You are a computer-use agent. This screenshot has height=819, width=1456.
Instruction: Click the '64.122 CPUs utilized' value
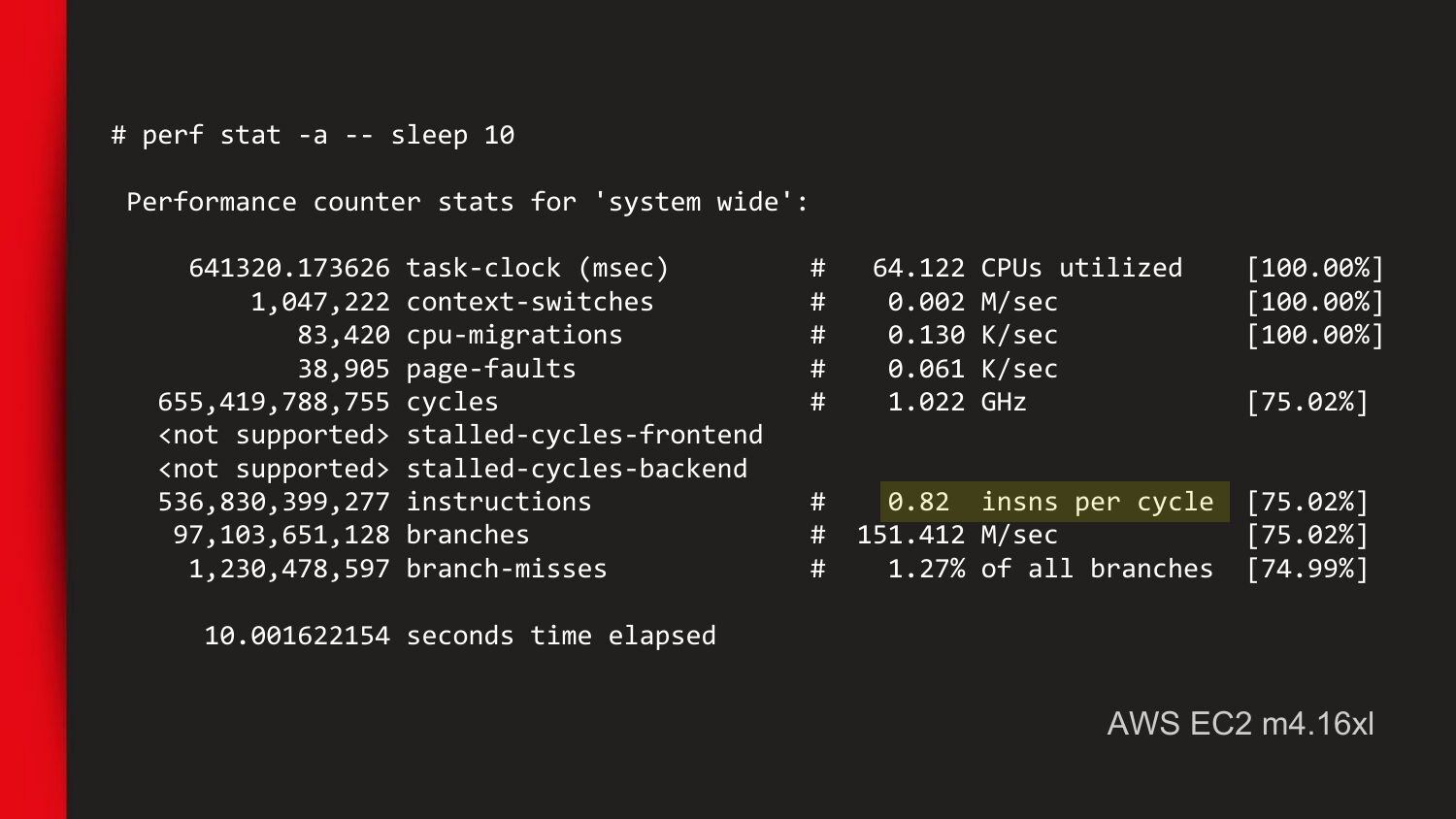click(x=1027, y=268)
